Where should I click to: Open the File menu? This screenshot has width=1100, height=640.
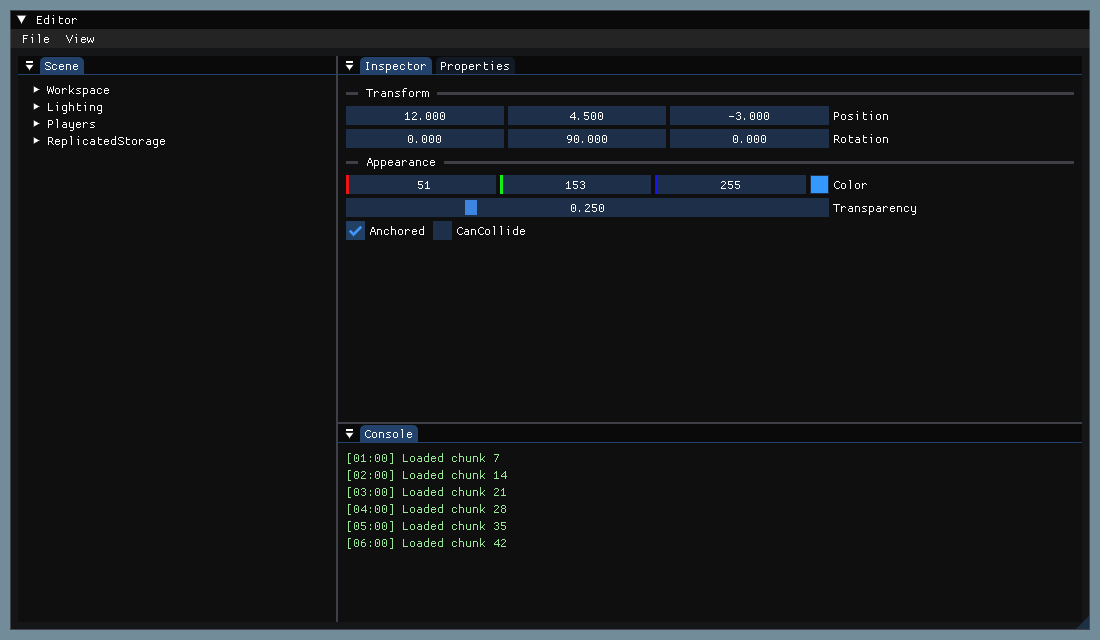tap(36, 39)
